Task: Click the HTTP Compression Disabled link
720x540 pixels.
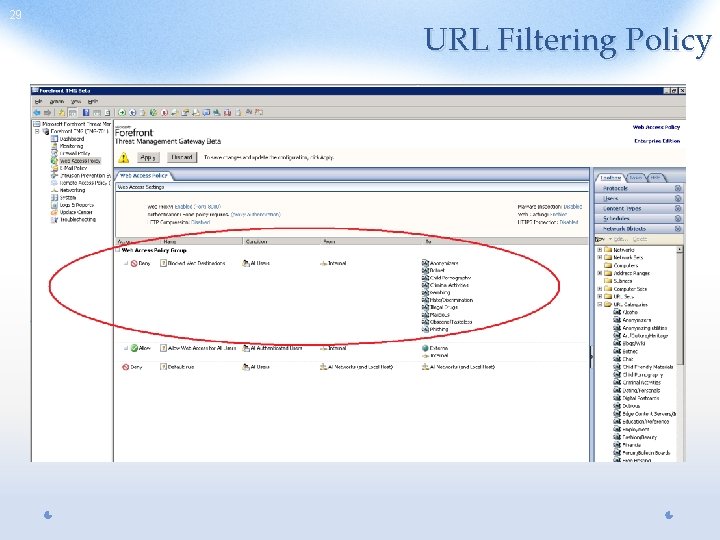Action: point(201,222)
